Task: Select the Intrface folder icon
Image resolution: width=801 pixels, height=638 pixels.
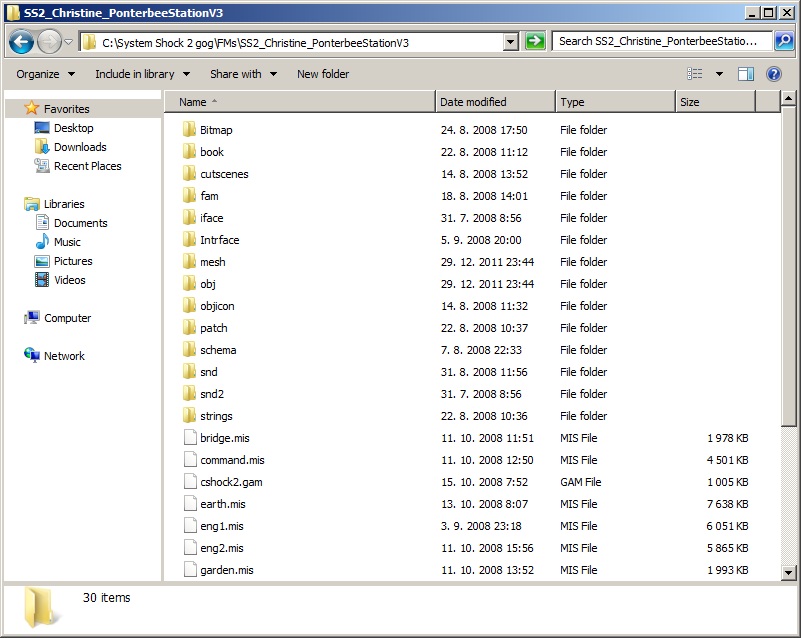Action: [190, 240]
